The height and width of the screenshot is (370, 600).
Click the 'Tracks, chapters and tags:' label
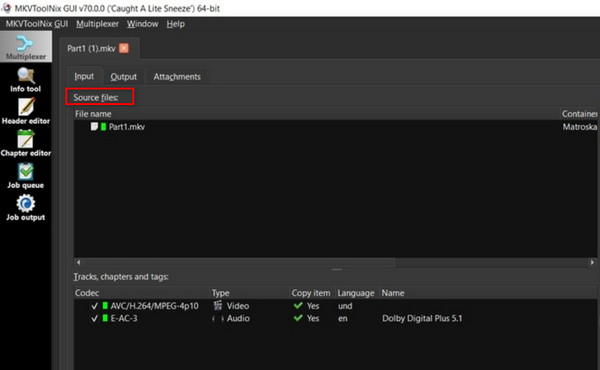(121, 276)
